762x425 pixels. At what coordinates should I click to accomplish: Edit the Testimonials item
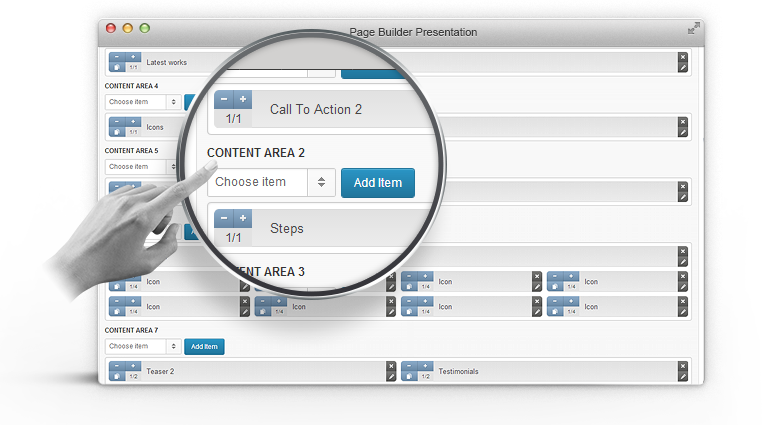tap(683, 376)
